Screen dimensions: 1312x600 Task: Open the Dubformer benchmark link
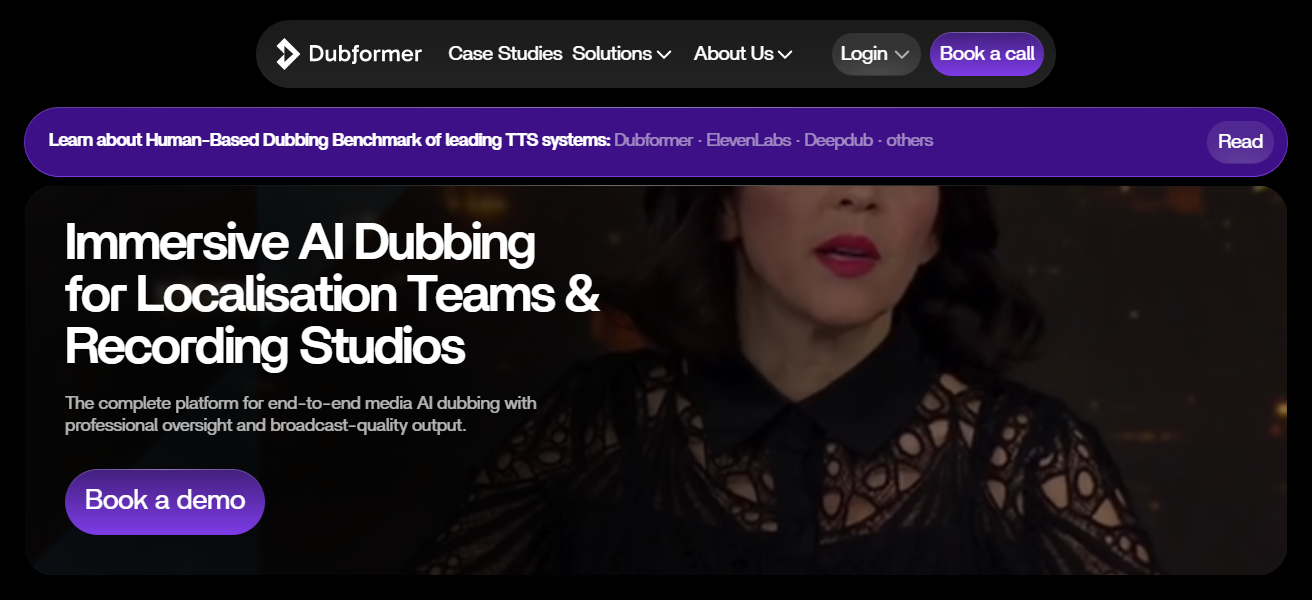[654, 140]
